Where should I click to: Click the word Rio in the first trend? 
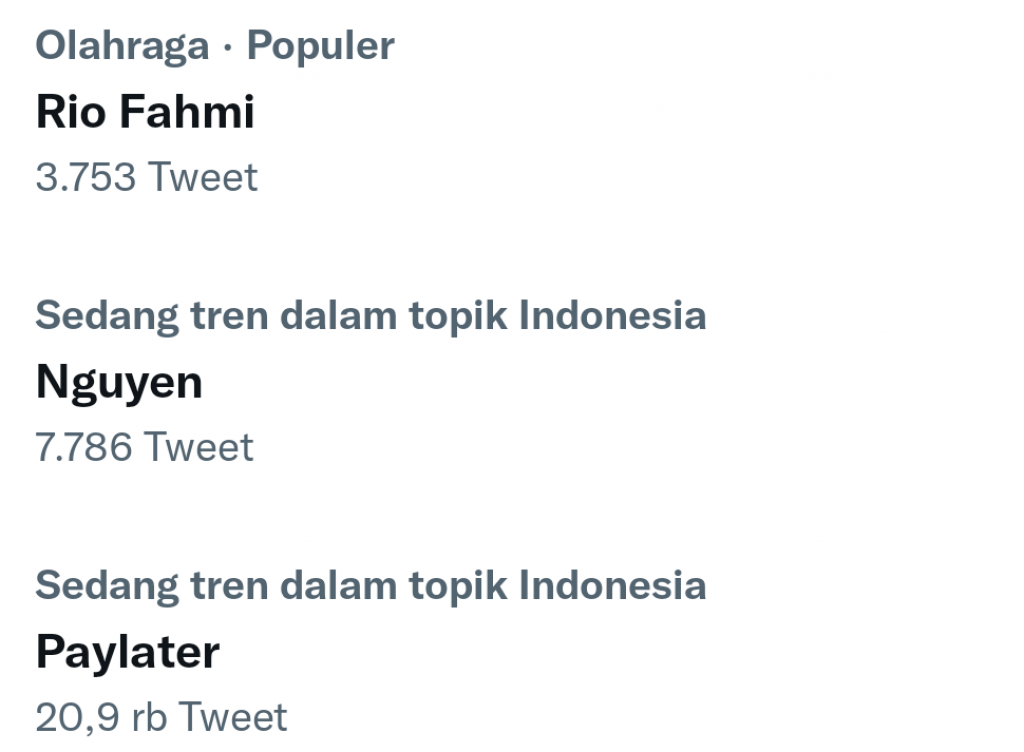click(71, 112)
